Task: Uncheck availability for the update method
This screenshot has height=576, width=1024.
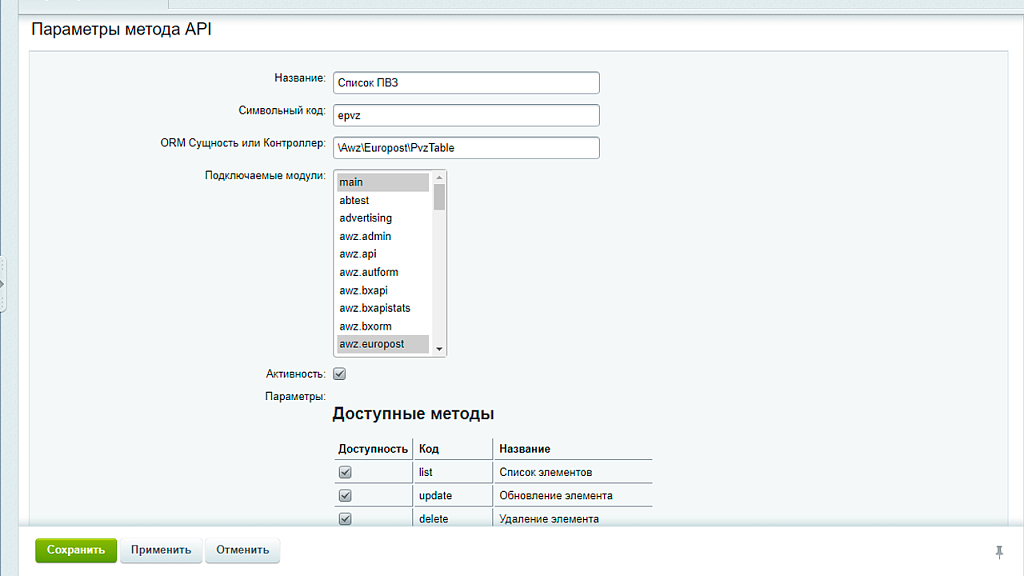Action: (x=345, y=496)
